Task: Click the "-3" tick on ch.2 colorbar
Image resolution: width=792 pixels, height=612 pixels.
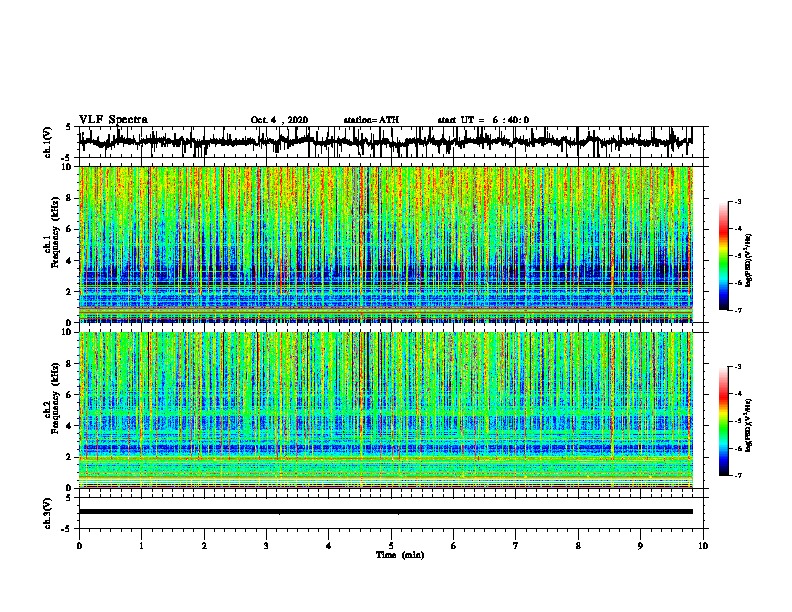Action: pos(738,367)
